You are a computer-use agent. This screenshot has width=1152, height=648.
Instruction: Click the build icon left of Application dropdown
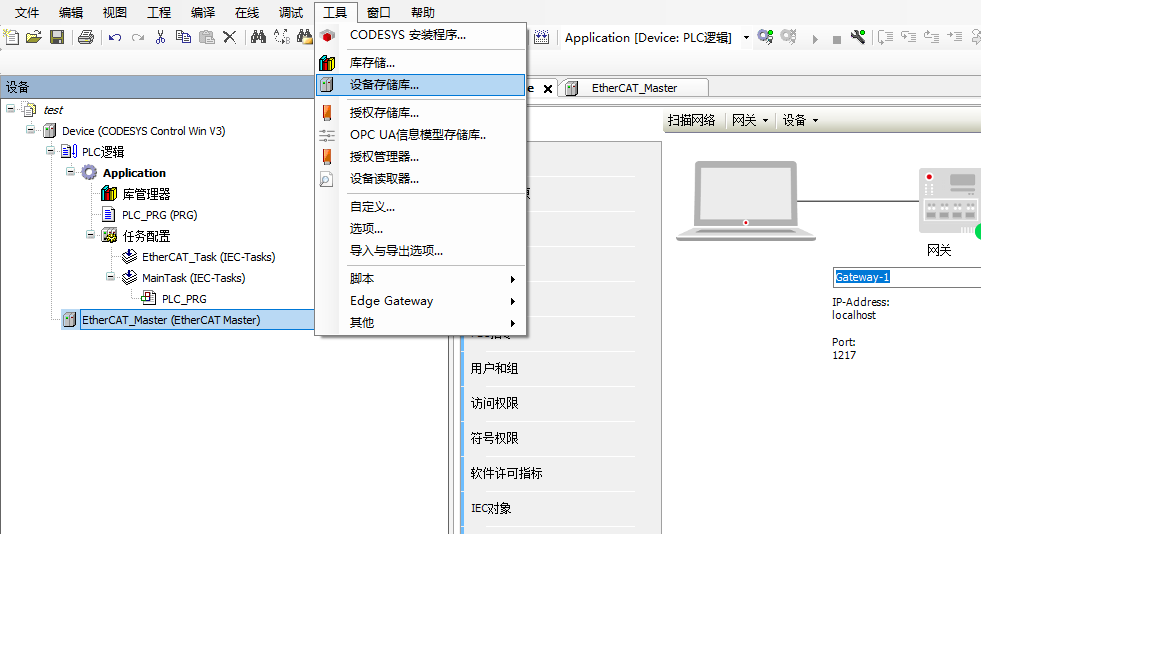click(541, 37)
